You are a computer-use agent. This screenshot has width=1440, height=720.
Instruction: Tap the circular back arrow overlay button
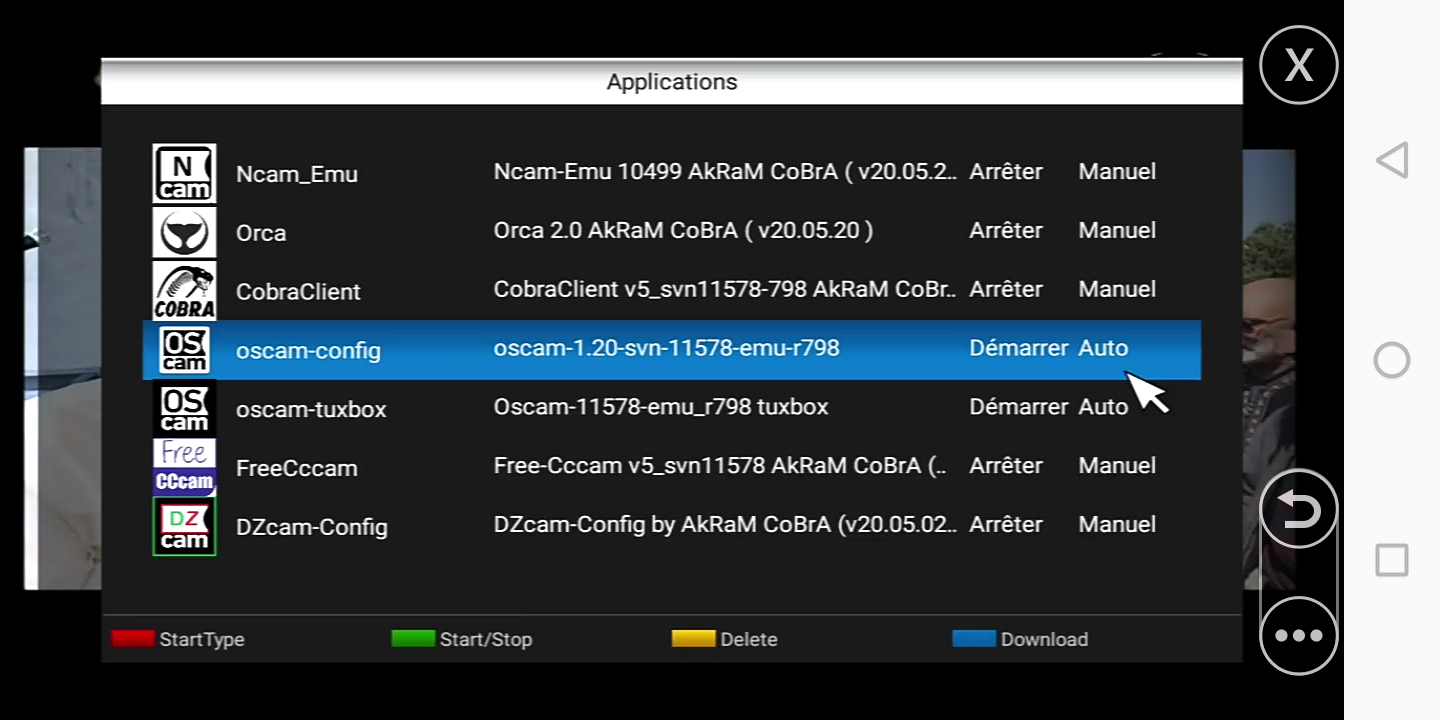(x=1298, y=510)
